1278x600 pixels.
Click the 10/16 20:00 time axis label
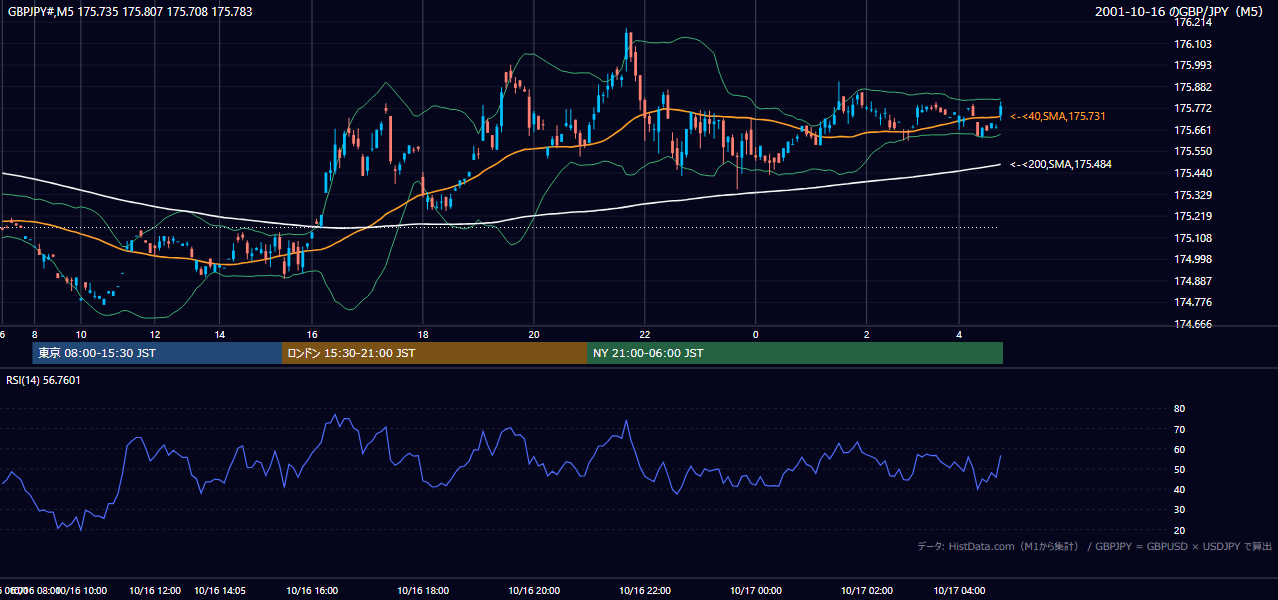click(x=534, y=591)
